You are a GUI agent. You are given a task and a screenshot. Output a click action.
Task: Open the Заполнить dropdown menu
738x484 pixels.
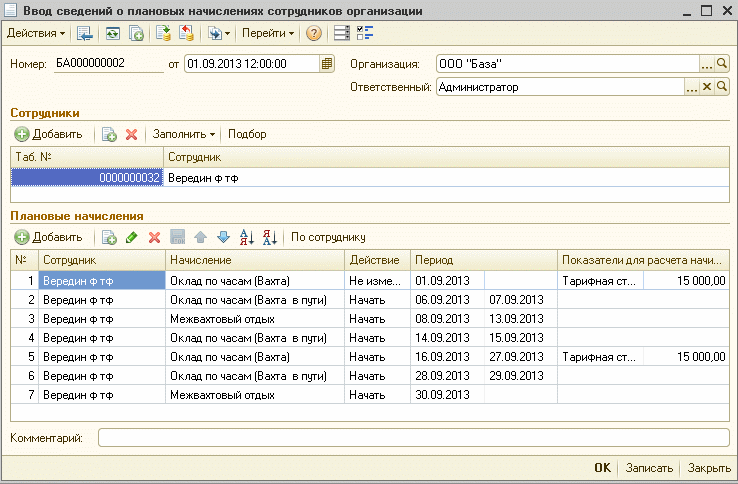point(184,134)
